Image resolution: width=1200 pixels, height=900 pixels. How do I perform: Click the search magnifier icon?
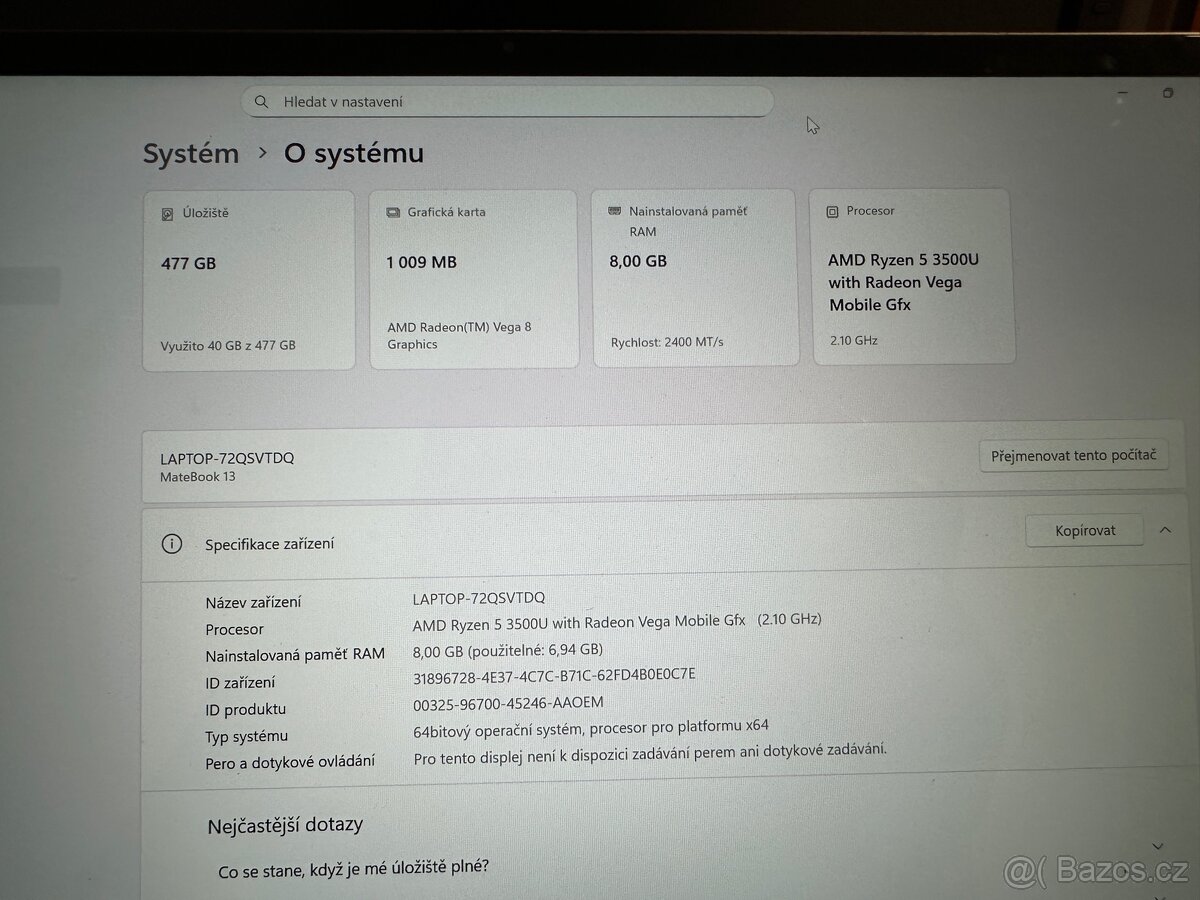261,101
